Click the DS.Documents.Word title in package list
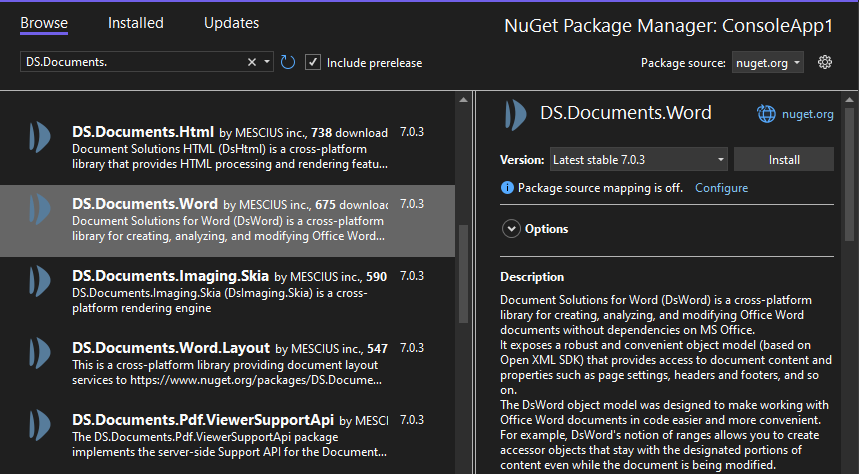 pos(145,204)
